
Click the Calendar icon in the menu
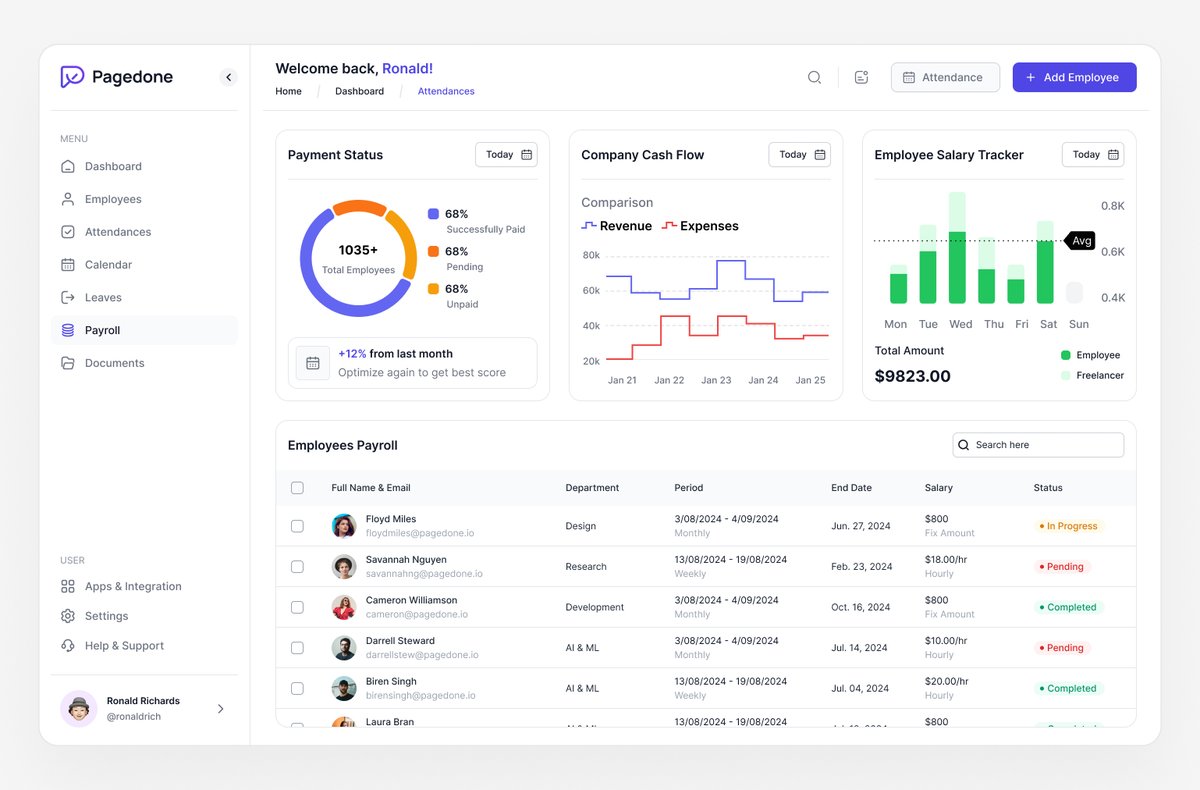(x=68, y=264)
